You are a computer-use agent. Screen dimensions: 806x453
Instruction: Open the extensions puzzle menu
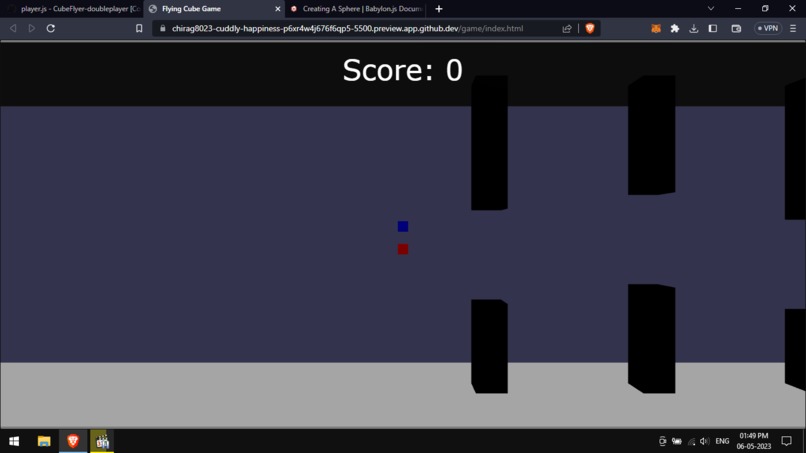pos(675,28)
